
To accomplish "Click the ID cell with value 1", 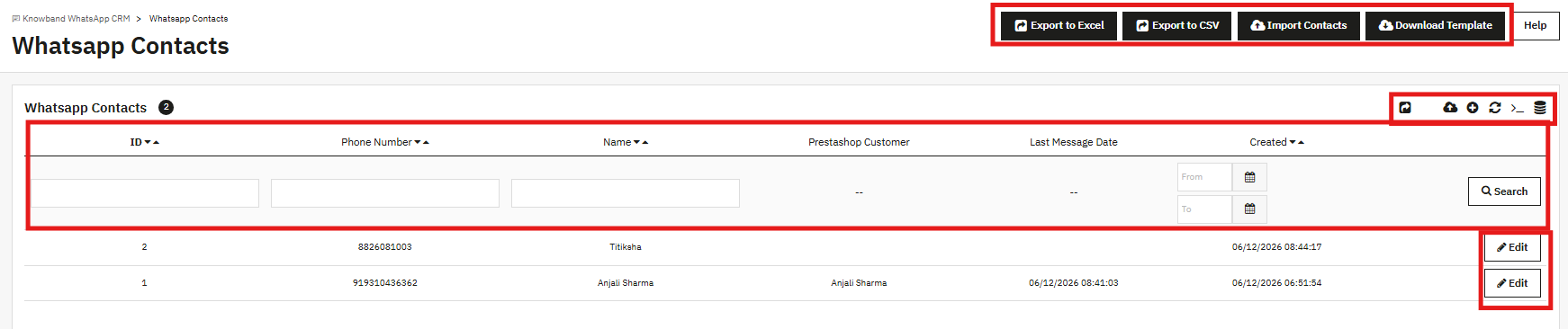I will 144,283.
